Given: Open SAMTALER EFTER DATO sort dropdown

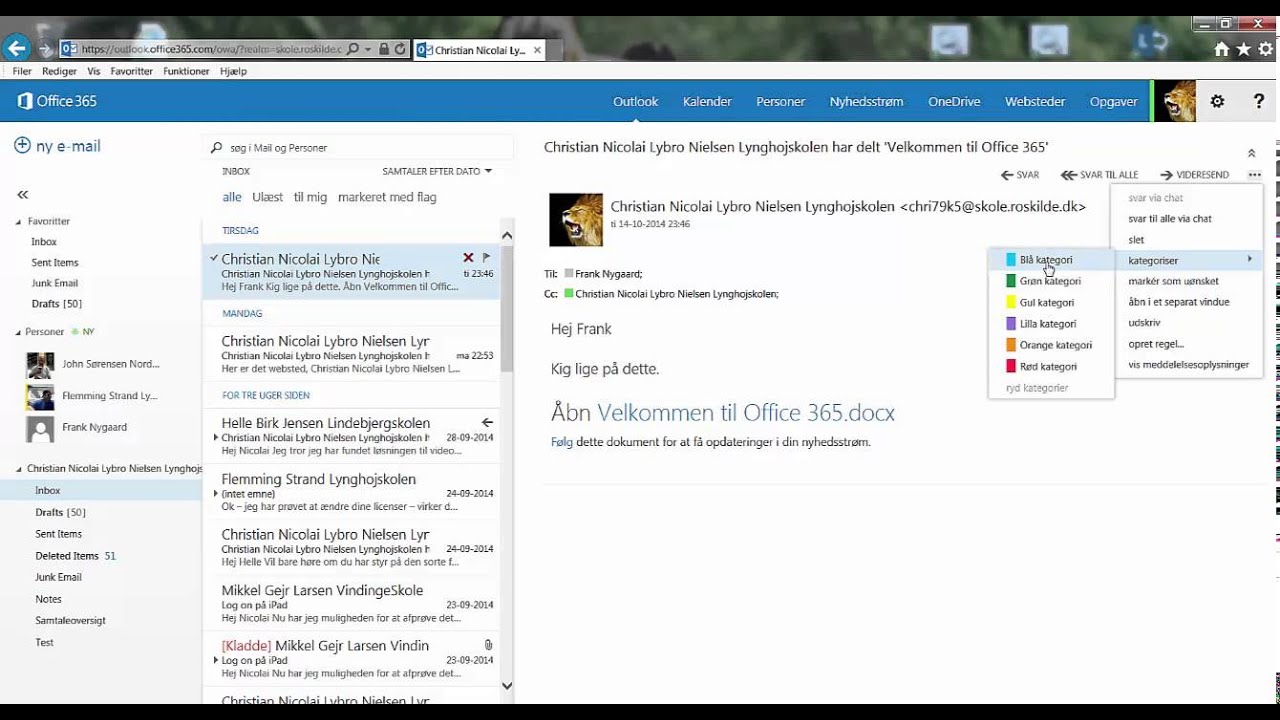Looking at the screenshot, I should pyautogui.click(x=437, y=171).
